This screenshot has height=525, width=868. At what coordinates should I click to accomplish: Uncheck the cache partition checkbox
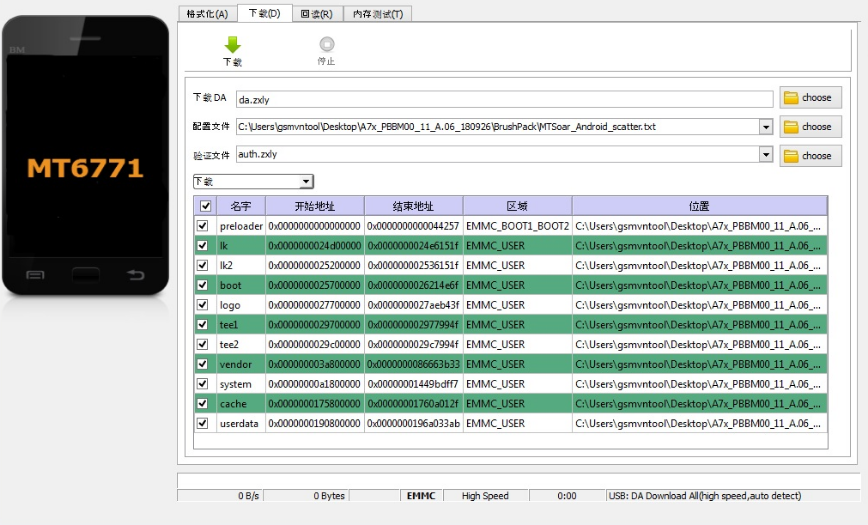click(203, 404)
